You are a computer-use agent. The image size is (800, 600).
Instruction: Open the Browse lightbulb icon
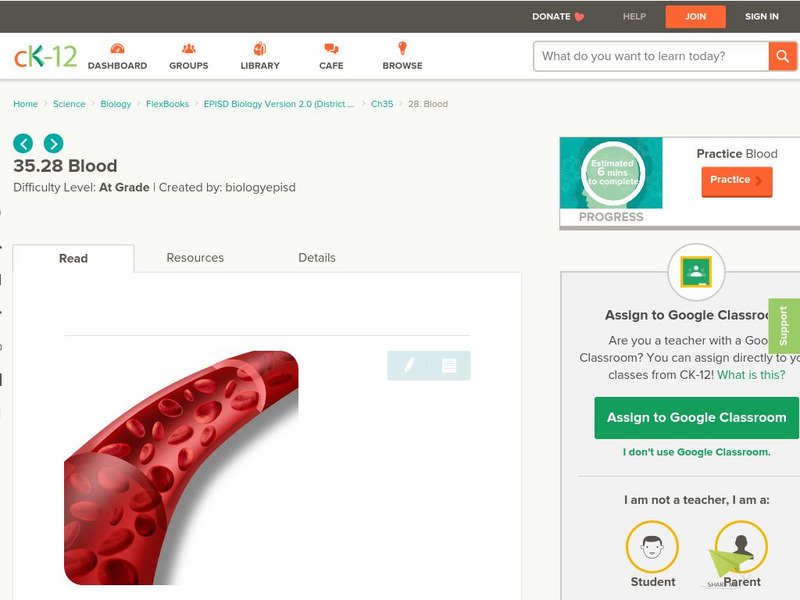[x=402, y=48]
